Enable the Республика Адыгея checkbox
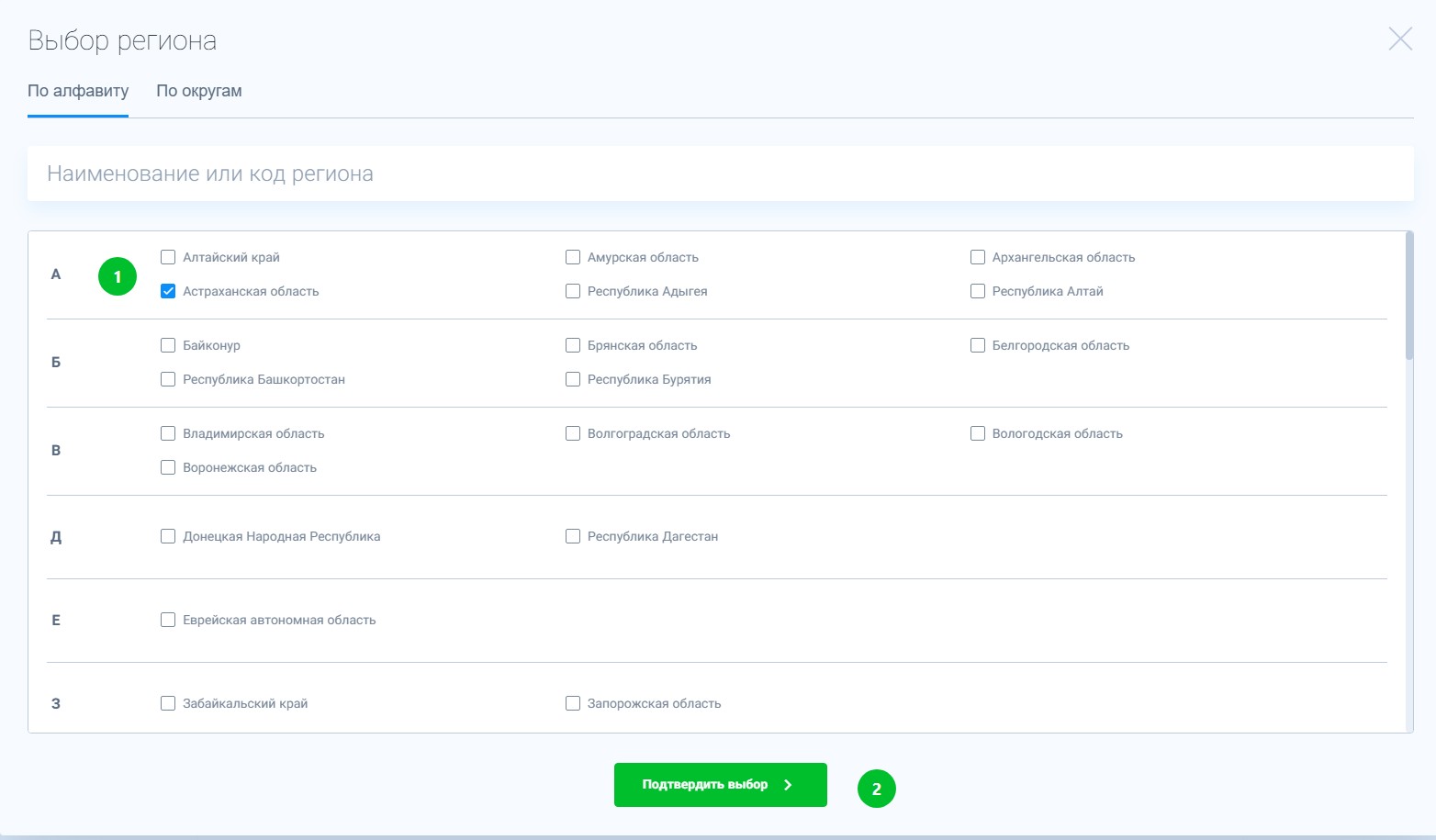1436x840 pixels. (573, 291)
